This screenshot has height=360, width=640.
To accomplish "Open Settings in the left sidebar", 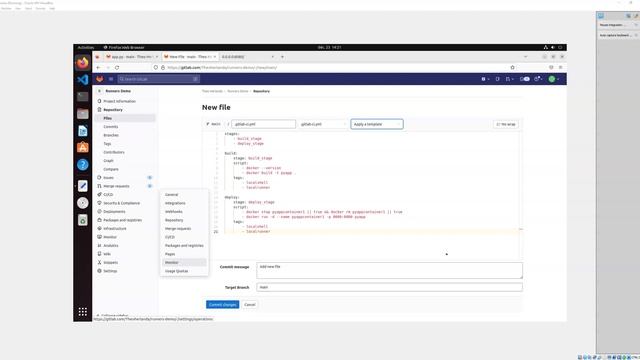I will pos(110,271).
